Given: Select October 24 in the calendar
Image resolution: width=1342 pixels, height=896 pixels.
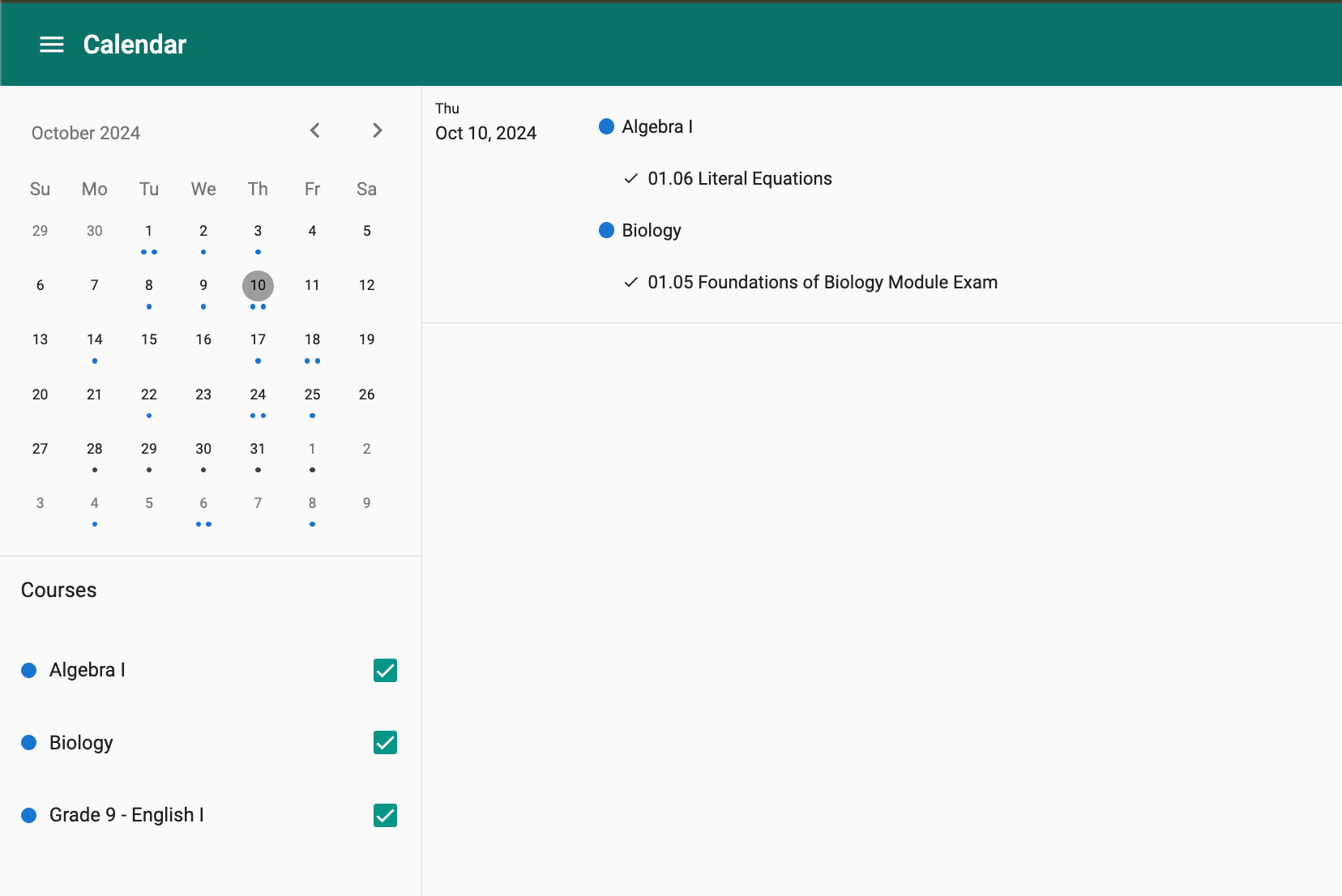Looking at the screenshot, I should point(258,395).
